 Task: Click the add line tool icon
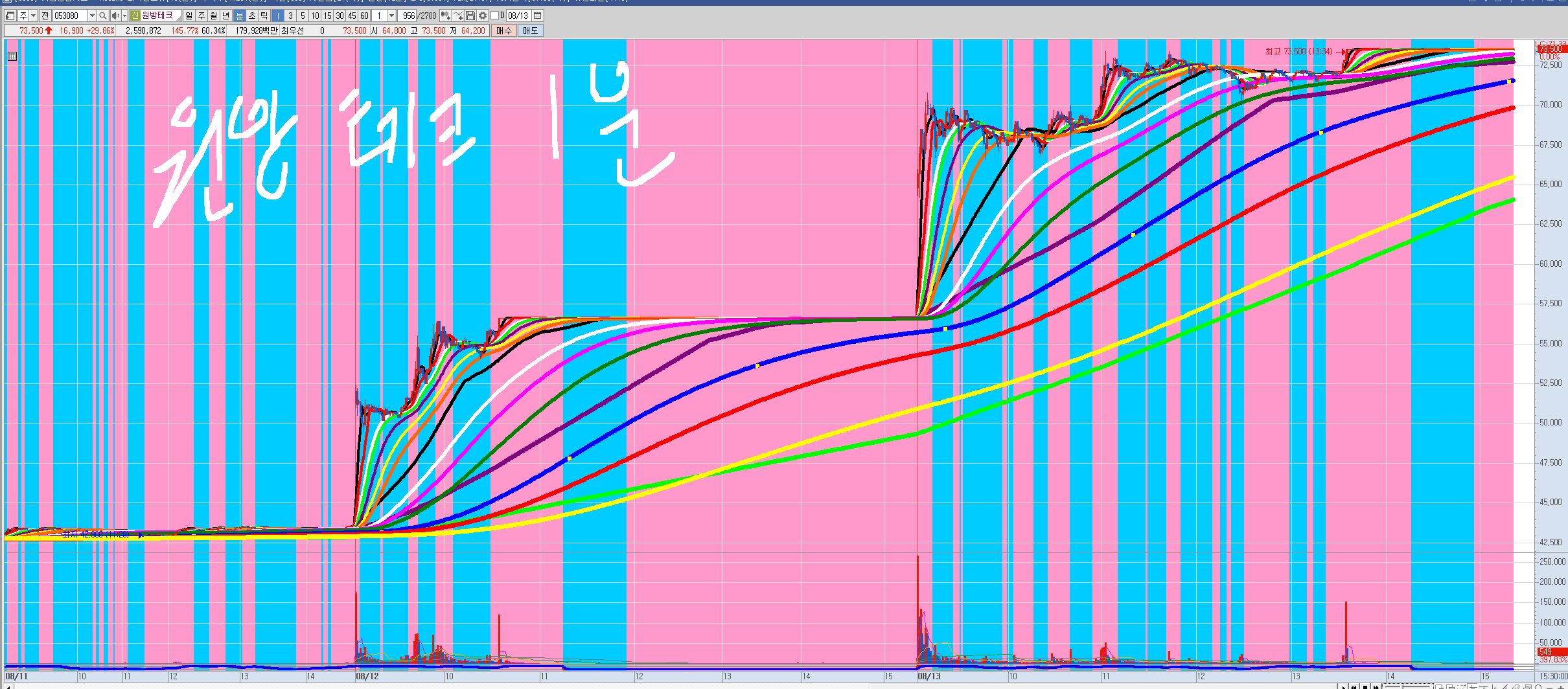tap(458, 16)
